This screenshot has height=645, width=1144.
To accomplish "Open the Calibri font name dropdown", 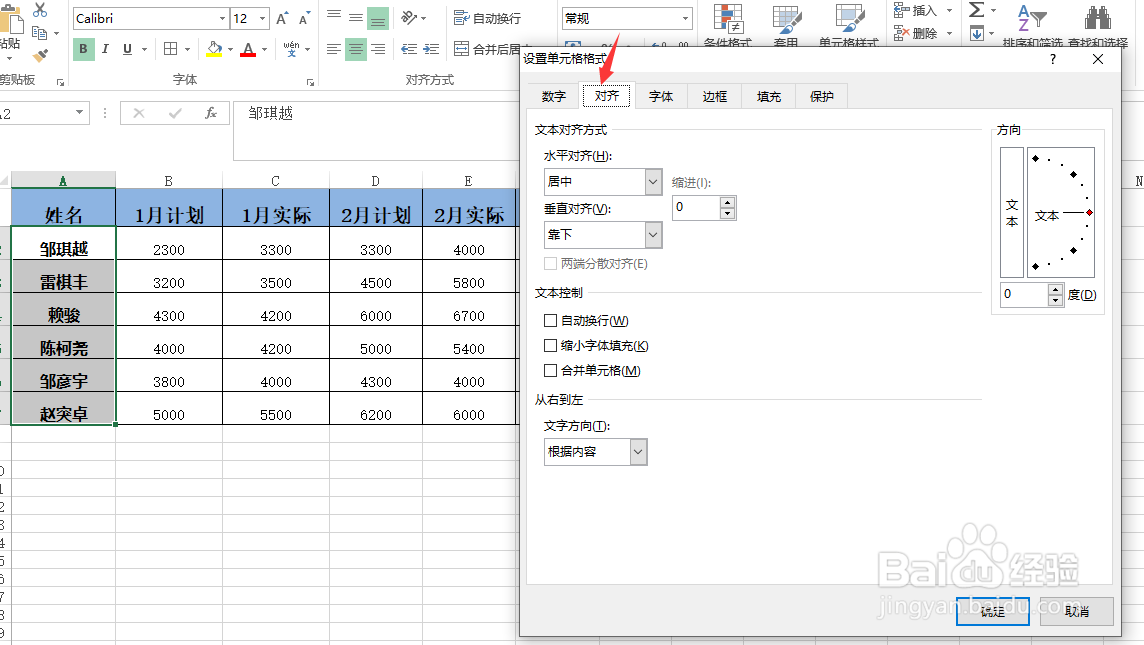I will 223,18.
